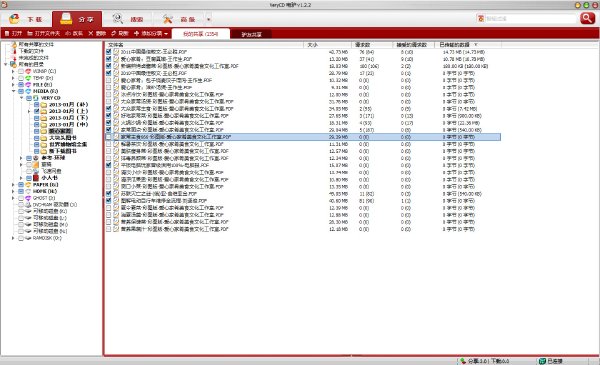This screenshot has width=600, height=365.
Task: Select the 我的共享 sub-tab
Action: click(201, 34)
